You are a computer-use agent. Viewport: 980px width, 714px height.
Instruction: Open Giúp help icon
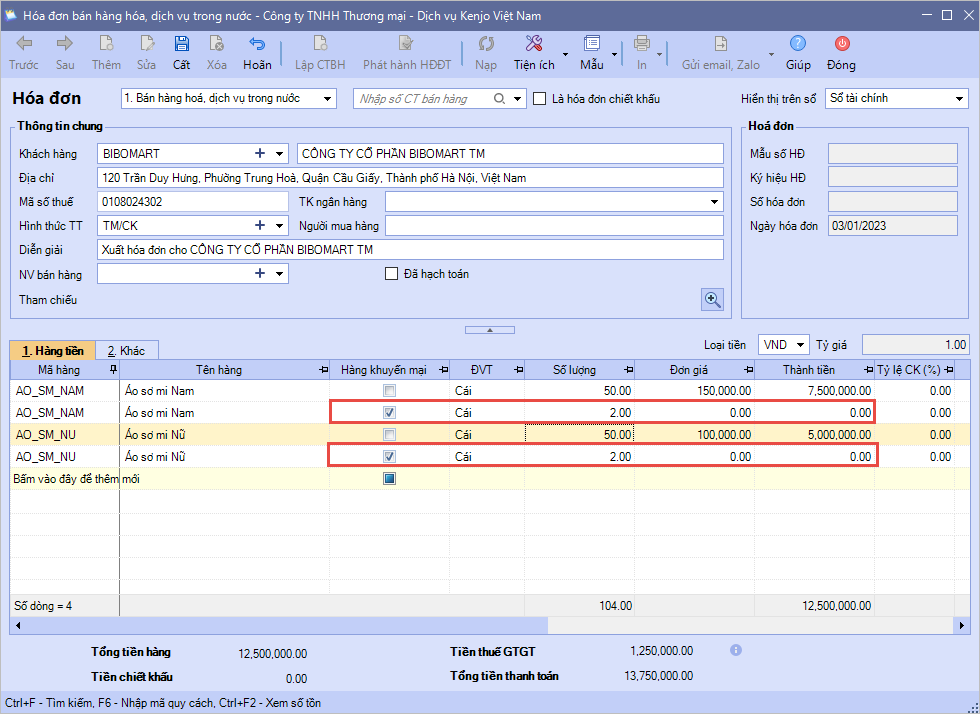(x=798, y=44)
